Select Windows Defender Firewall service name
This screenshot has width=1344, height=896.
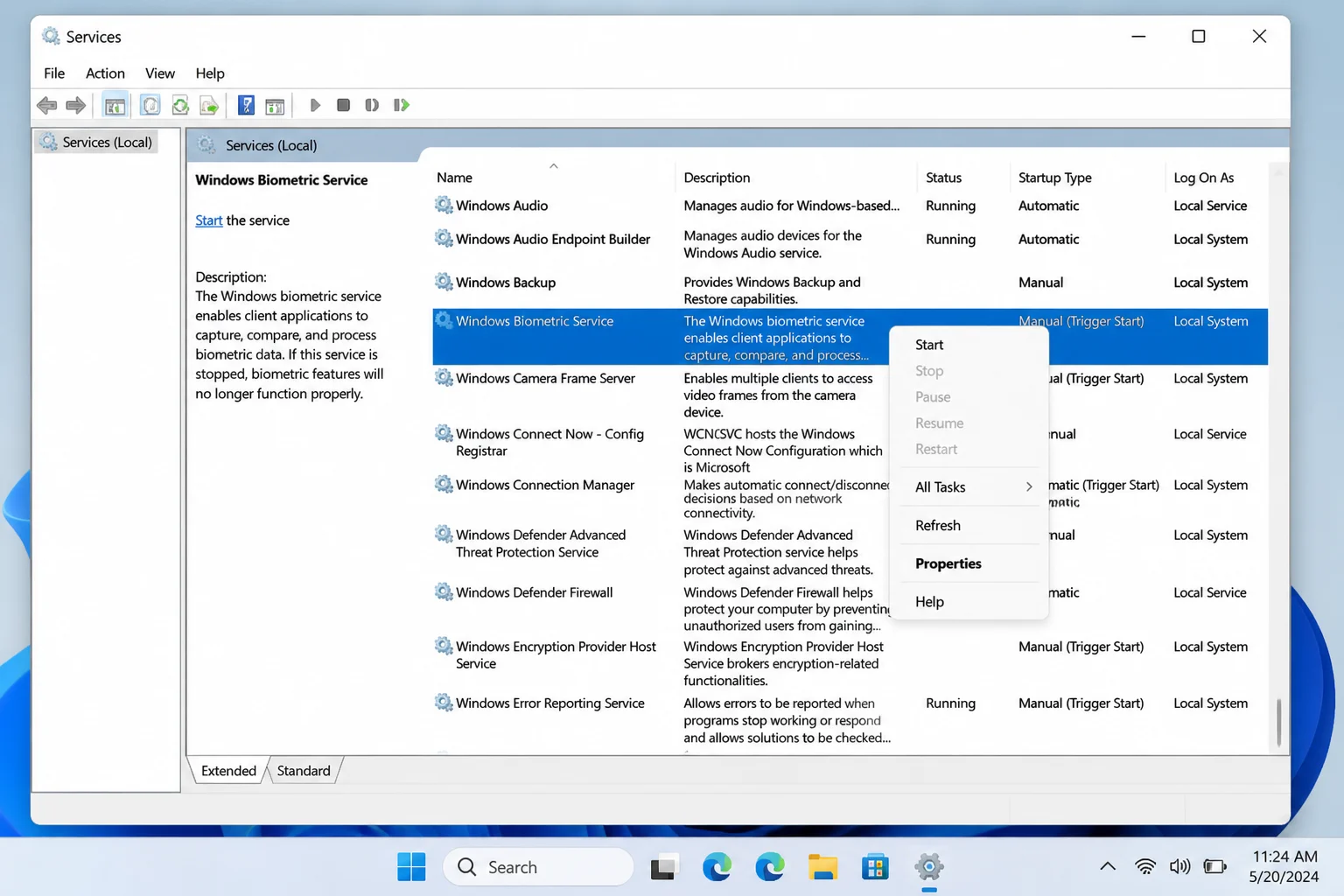click(x=534, y=592)
